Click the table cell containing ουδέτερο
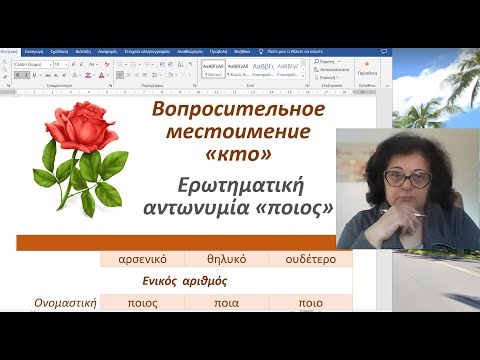 311,259
